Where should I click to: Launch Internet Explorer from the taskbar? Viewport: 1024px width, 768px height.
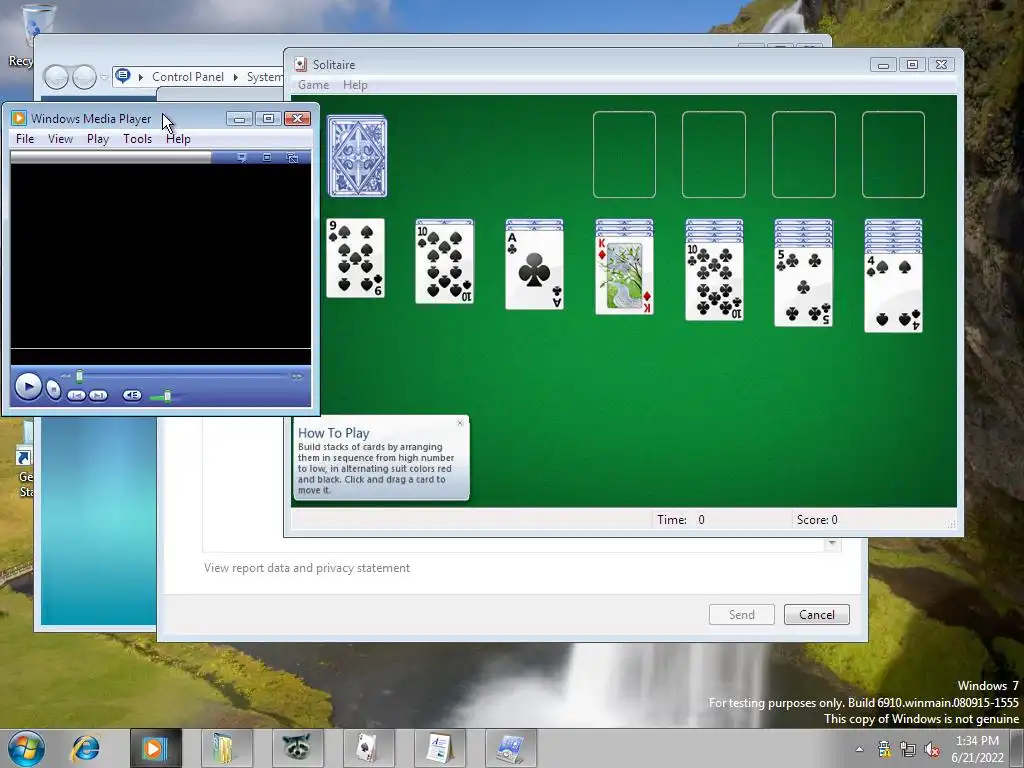click(x=86, y=748)
